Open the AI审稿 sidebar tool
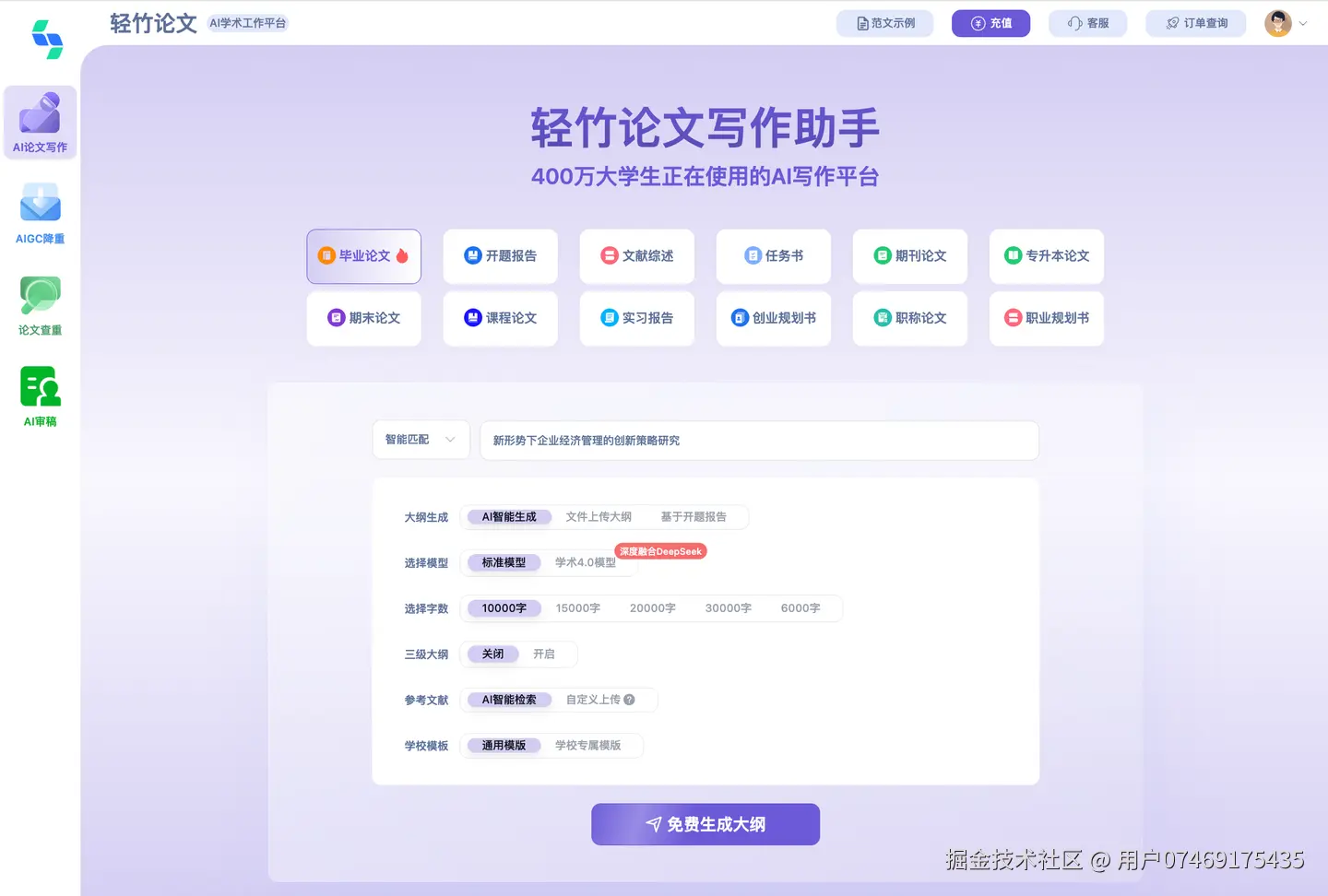The height and width of the screenshot is (896, 1328). pyautogui.click(x=40, y=395)
